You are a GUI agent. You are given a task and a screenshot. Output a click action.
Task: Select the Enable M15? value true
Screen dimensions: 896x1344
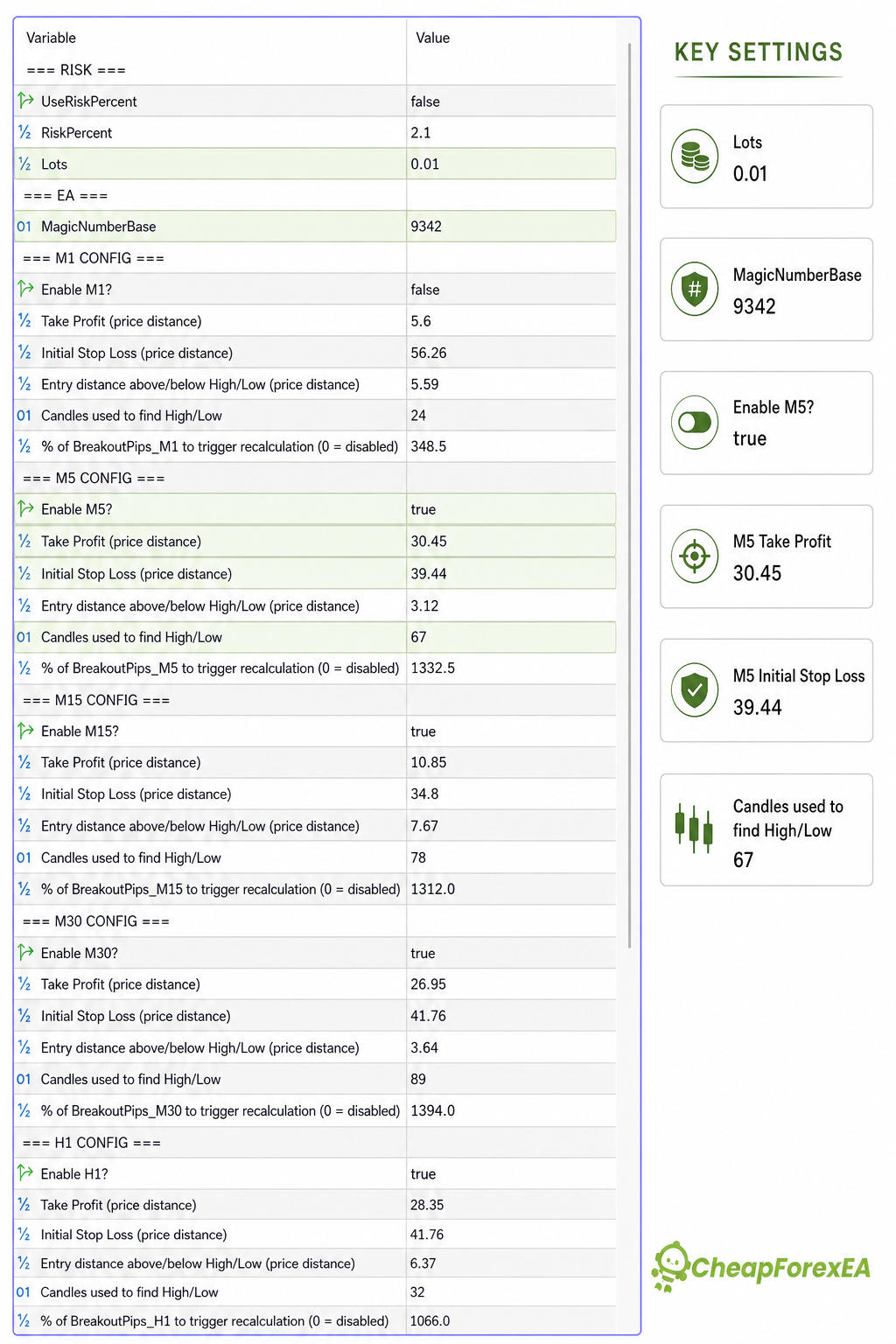coord(423,731)
